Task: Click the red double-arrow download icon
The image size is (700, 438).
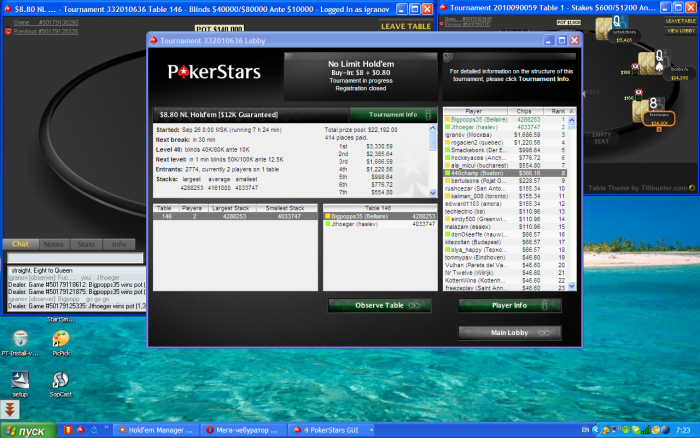Action: click(x=10, y=409)
